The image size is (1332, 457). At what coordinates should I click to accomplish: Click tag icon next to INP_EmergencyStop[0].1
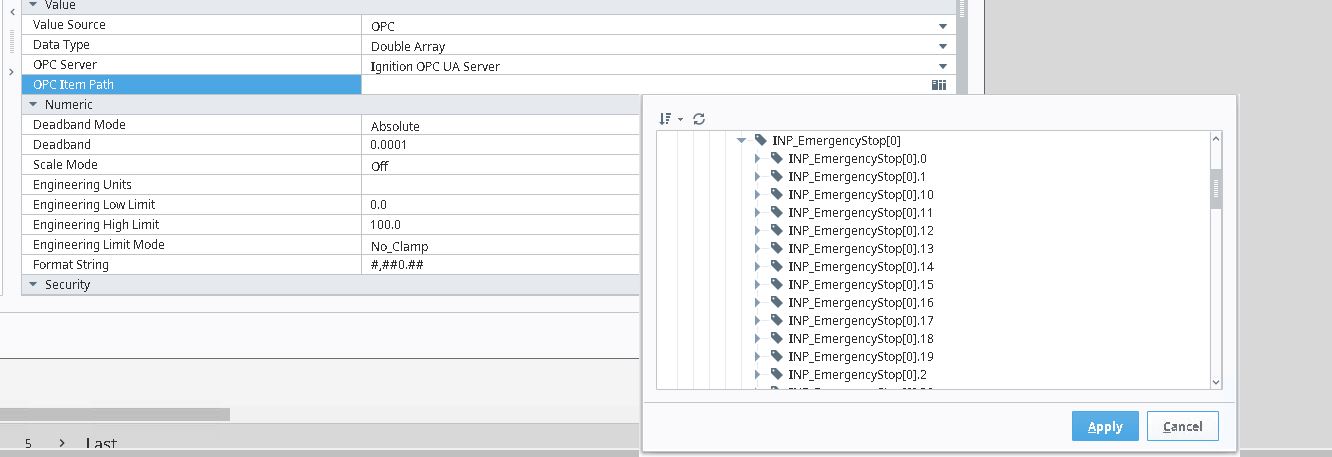click(x=776, y=177)
